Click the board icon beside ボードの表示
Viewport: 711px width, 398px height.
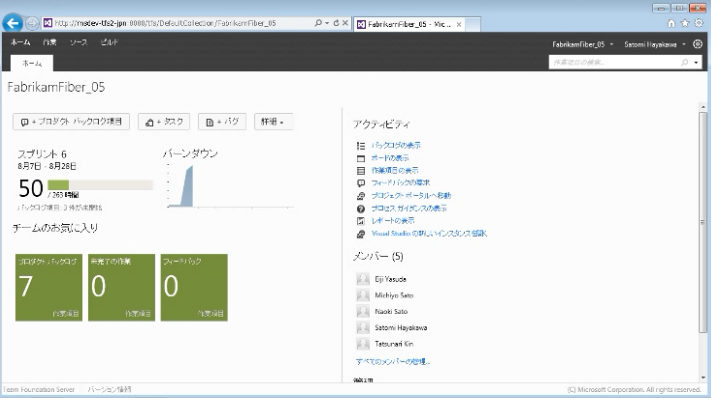[361, 158]
